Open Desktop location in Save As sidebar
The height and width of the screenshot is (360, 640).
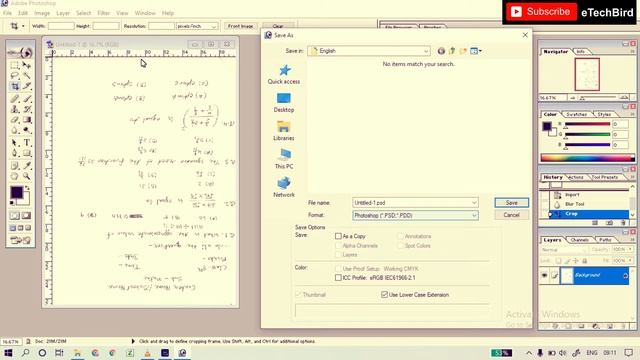pos(284,103)
